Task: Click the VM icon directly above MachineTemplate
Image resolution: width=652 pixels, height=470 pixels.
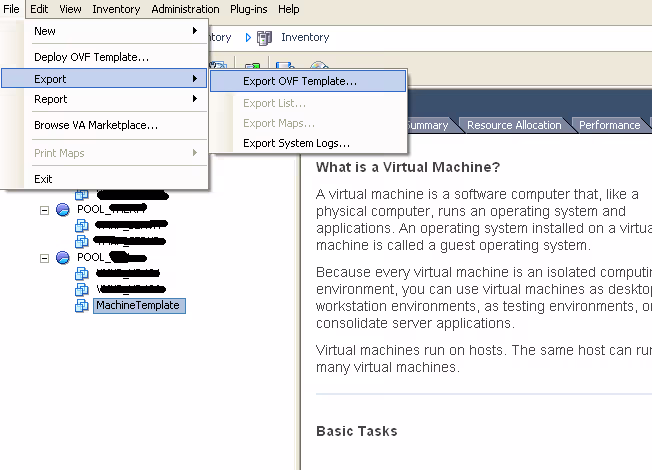Action: [82, 289]
